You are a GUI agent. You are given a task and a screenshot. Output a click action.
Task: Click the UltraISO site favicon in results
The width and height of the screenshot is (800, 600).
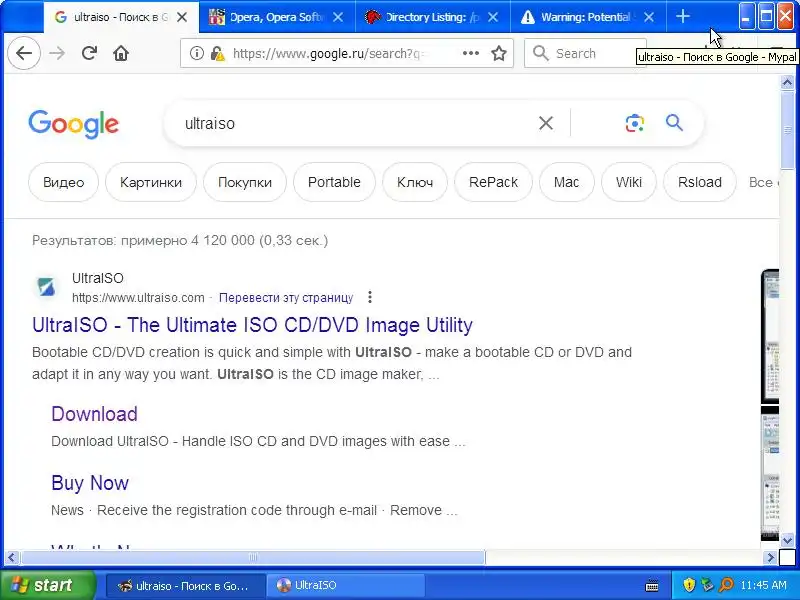click(x=46, y=287)
